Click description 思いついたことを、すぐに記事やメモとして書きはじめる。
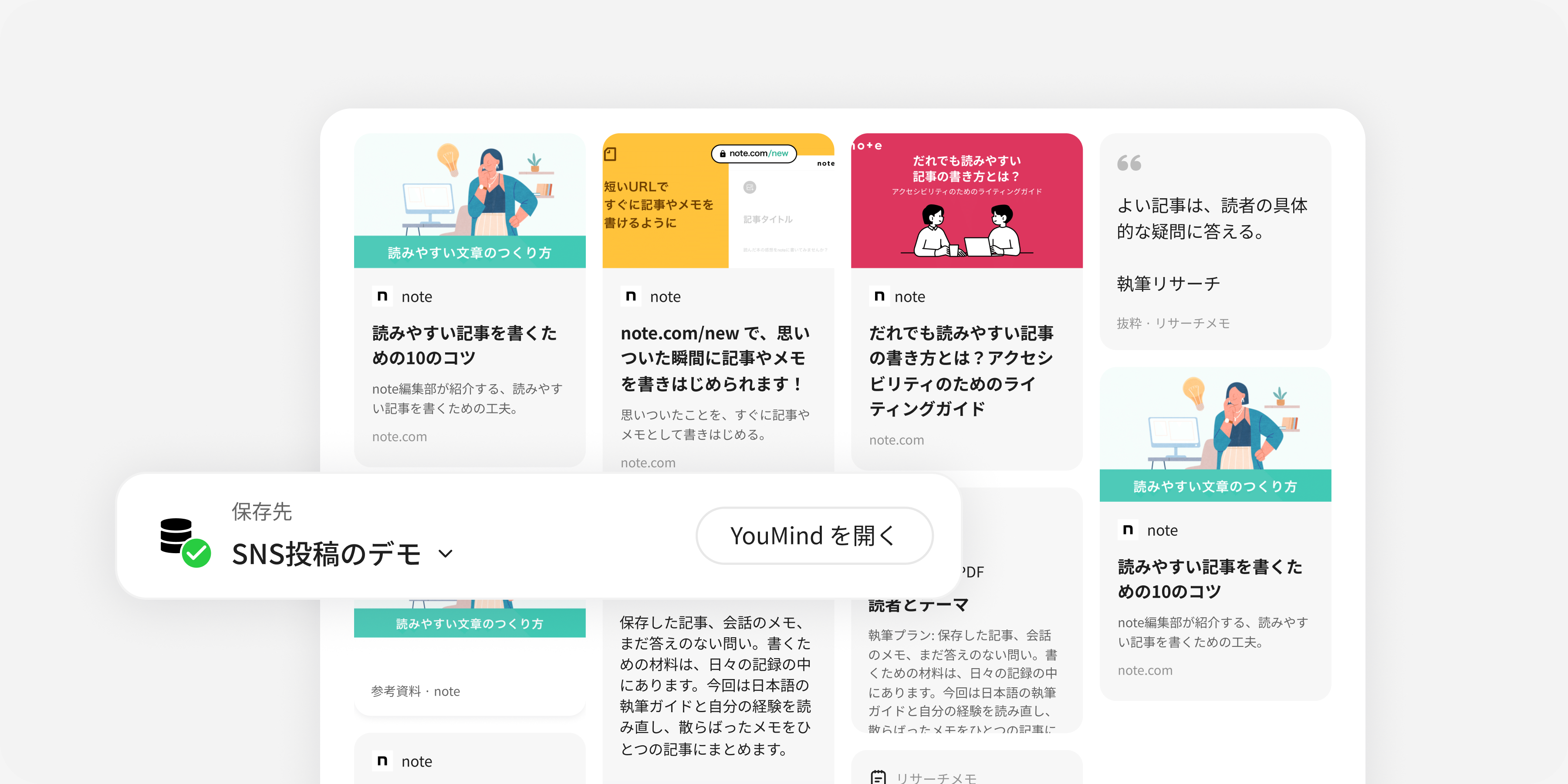Image resolution: width=1568 pixels, height=784 pixels. [715, 425]
